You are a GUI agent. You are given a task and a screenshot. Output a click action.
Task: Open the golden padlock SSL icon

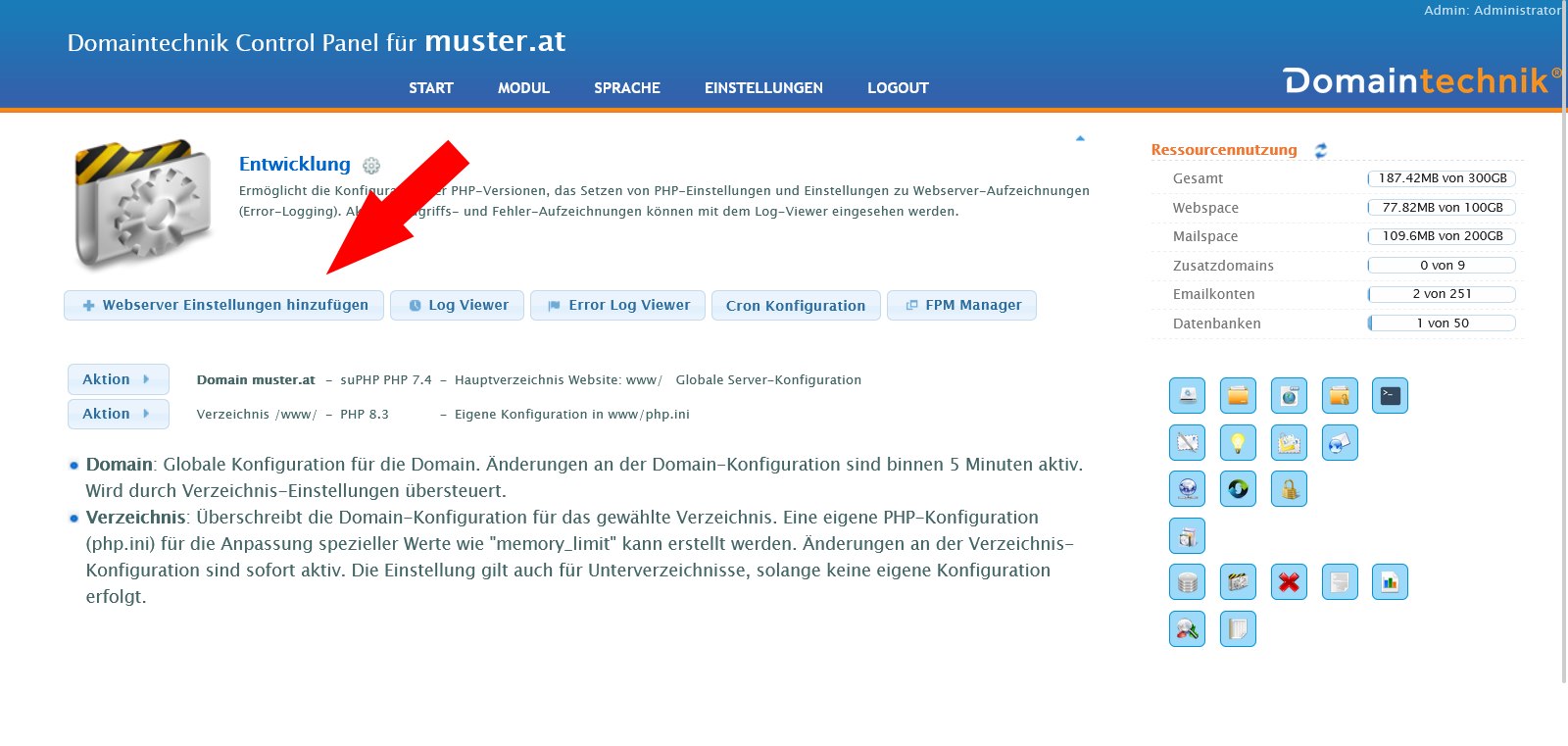1289,489
